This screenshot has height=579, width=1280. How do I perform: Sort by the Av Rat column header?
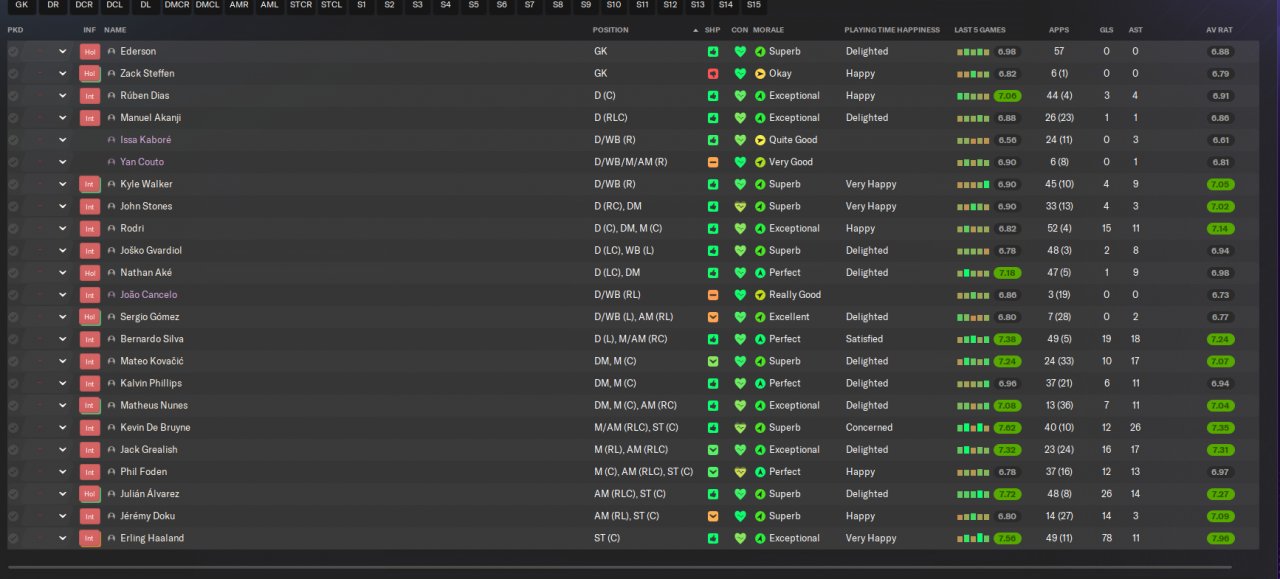[1219, 30]
